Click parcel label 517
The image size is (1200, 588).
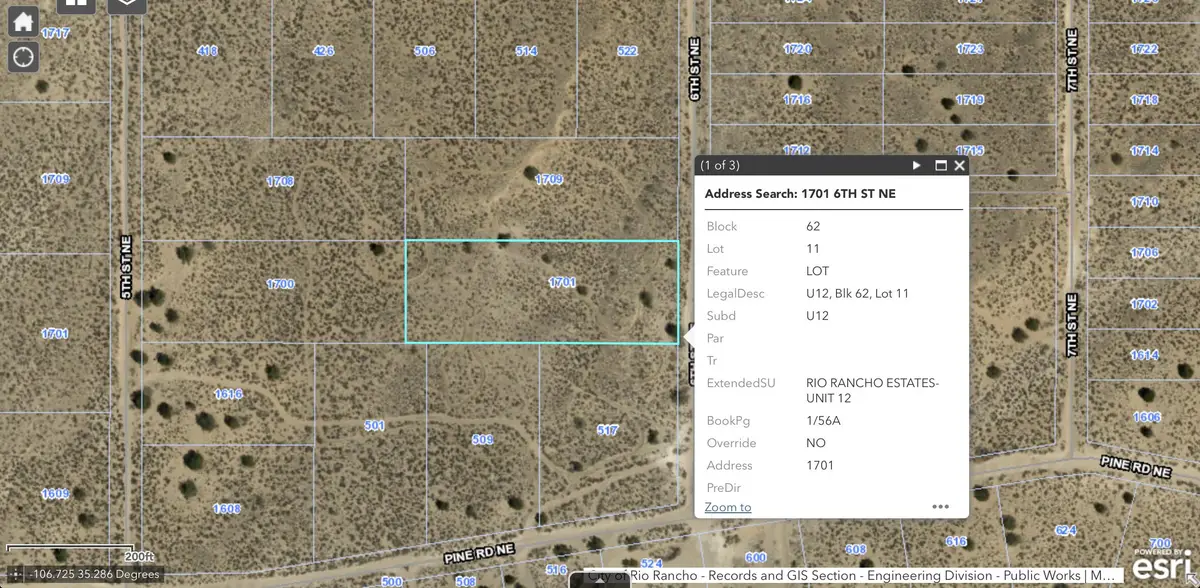pos(607,430)
